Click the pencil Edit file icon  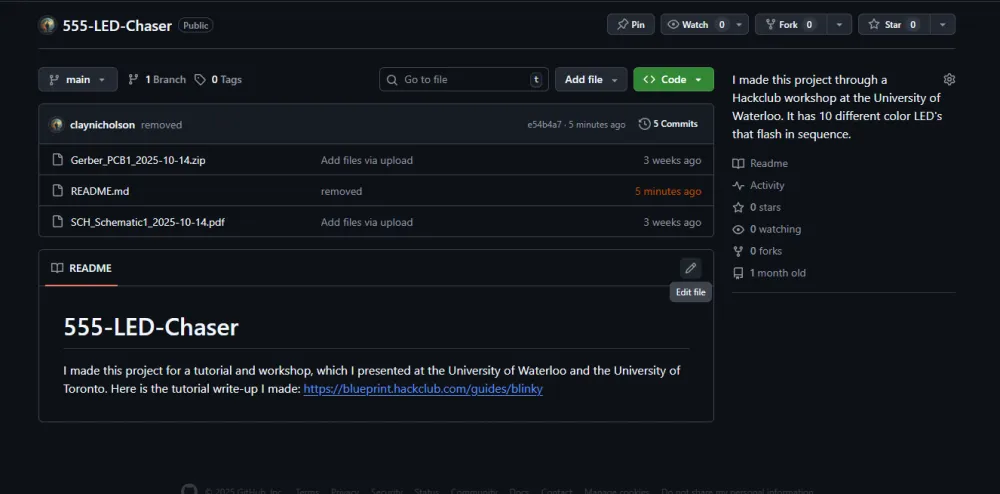(690, 268)
